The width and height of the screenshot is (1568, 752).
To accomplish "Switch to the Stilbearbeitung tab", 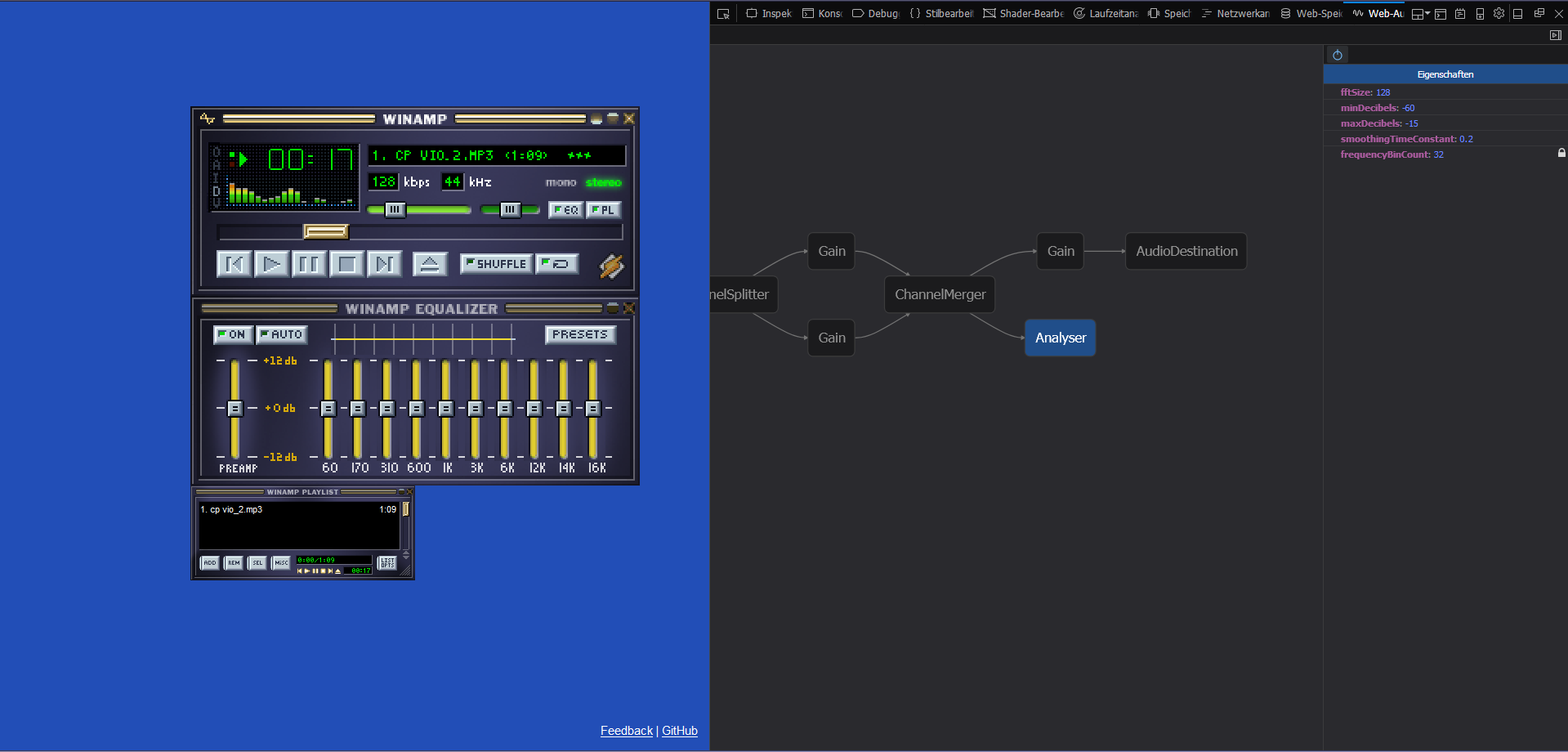I will coord(941,14).
